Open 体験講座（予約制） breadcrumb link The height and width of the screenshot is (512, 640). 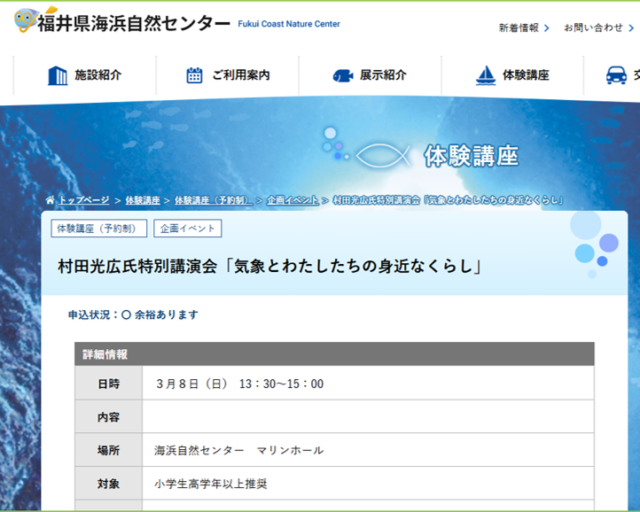213,200
